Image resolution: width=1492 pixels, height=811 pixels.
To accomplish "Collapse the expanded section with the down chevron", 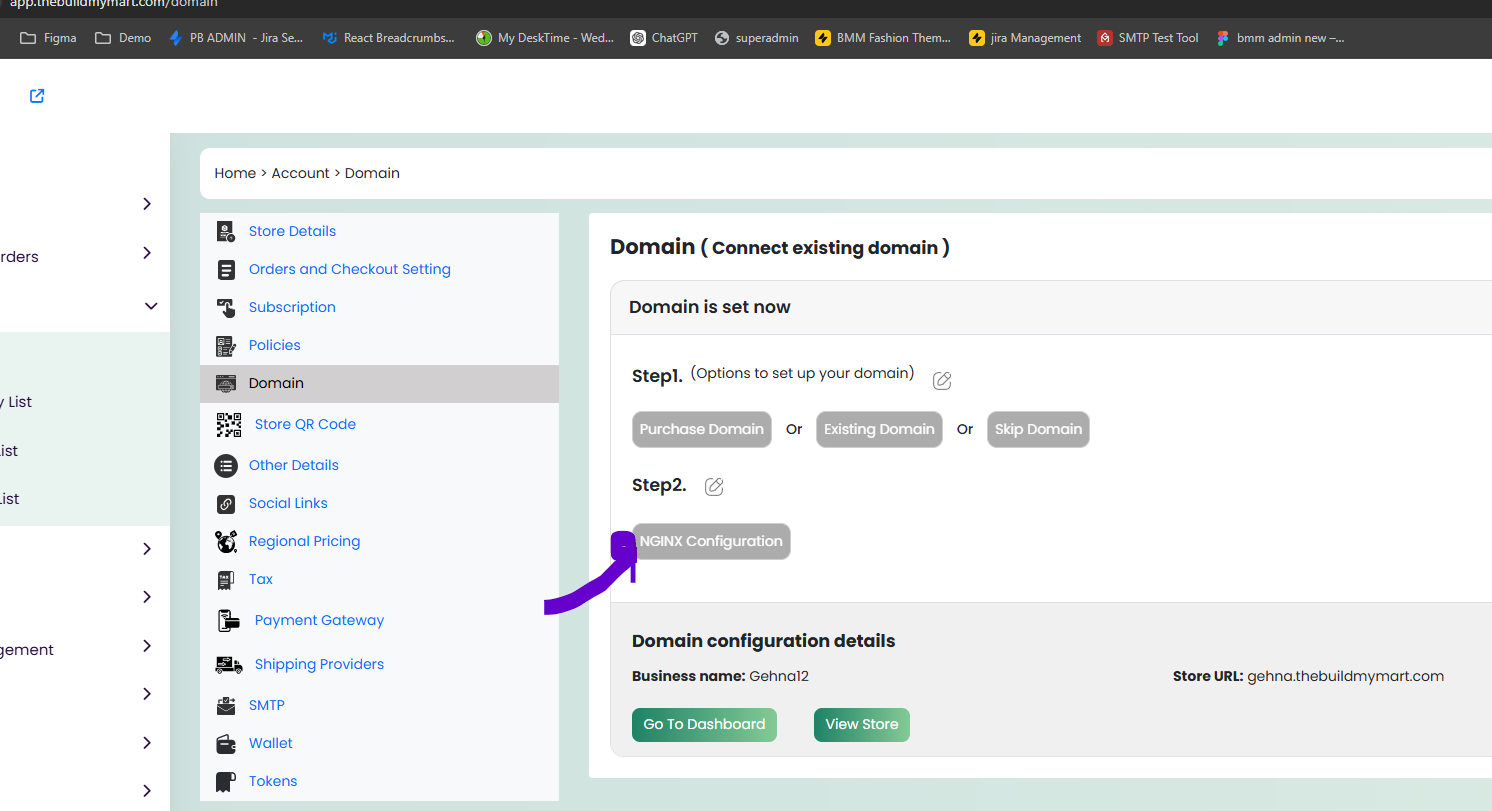I will pos(151,306).
